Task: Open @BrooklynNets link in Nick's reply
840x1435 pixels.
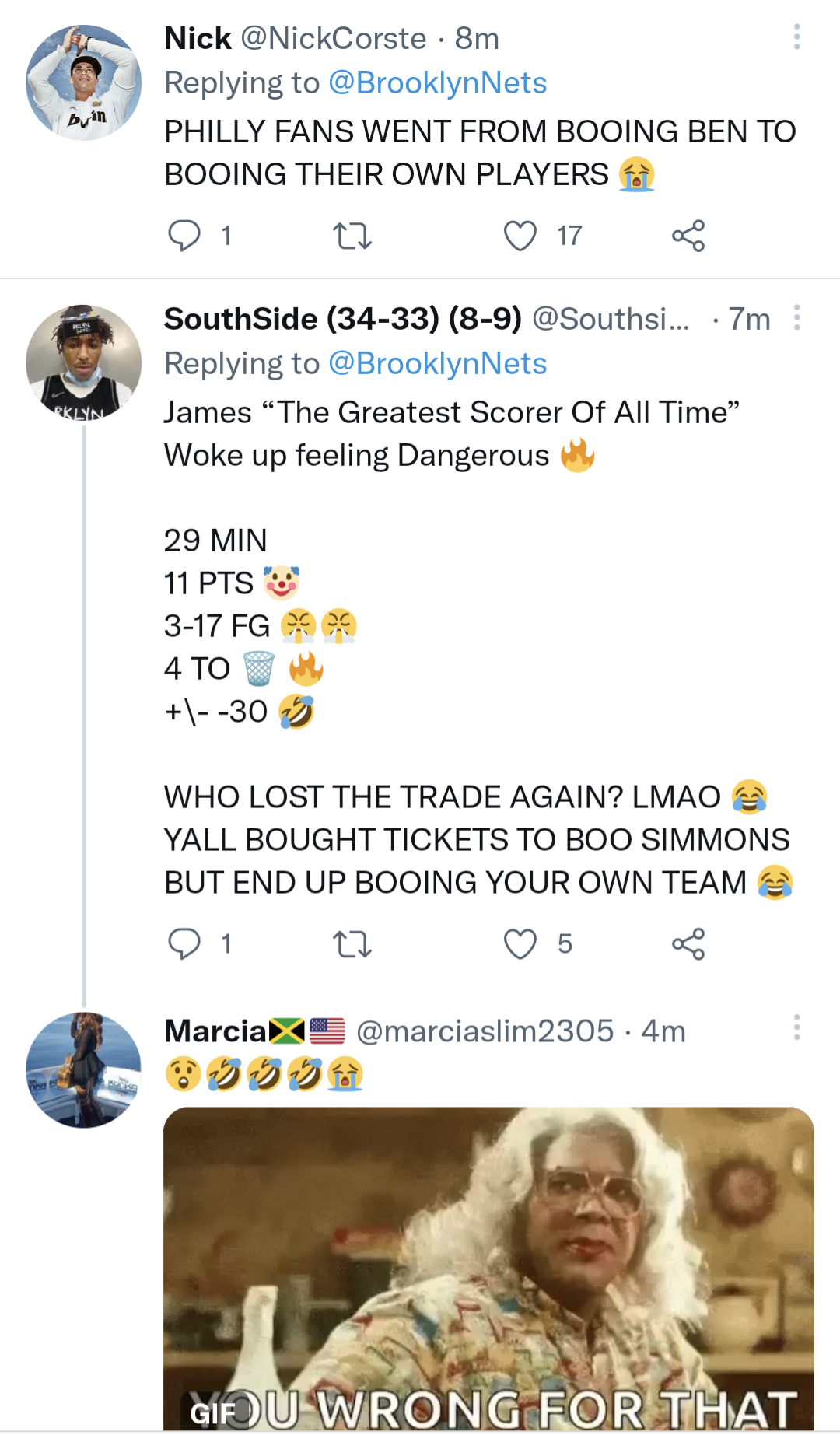Action: point(437,83)
